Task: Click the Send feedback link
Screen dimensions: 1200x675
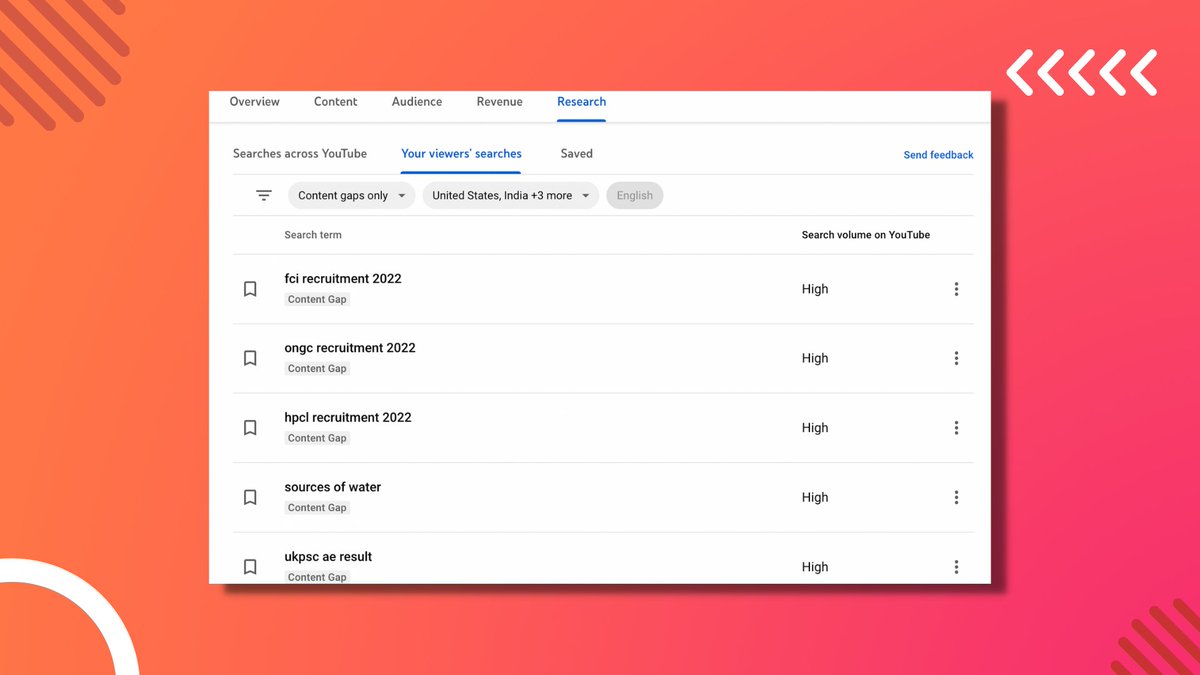Action: [x=938, y=155]
